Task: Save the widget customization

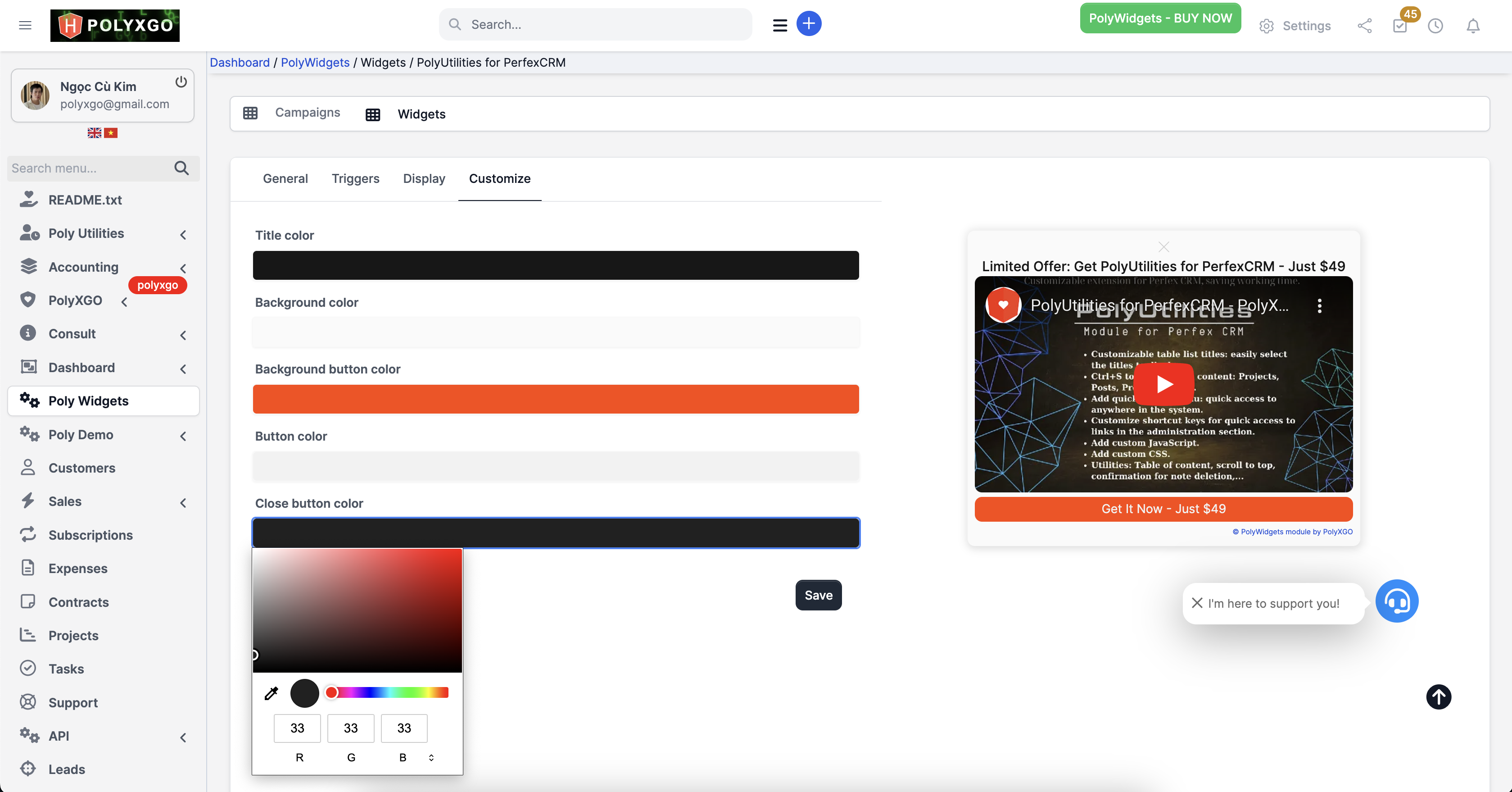Action: 818,595
